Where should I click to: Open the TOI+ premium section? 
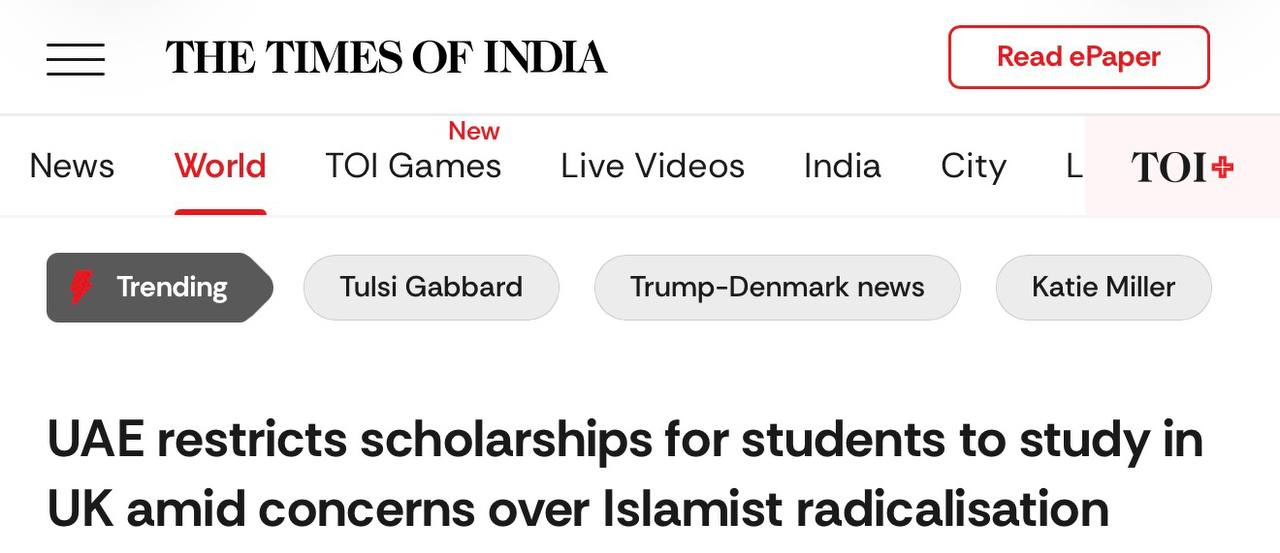(x=1181, y=167)
